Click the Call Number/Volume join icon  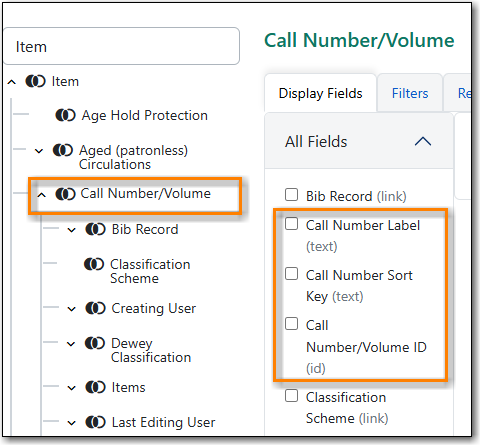pyautogui.click(x=65, y=194)
